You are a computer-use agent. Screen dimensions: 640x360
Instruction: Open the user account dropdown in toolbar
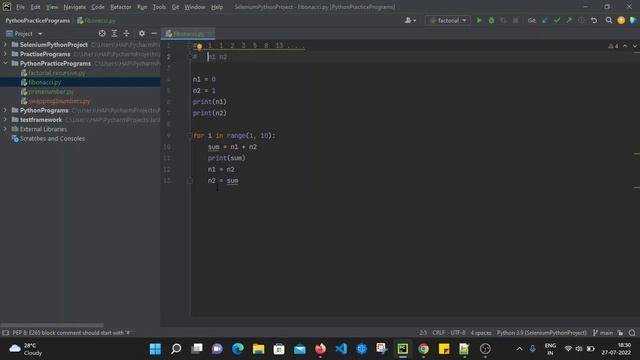tap(410, 20)
